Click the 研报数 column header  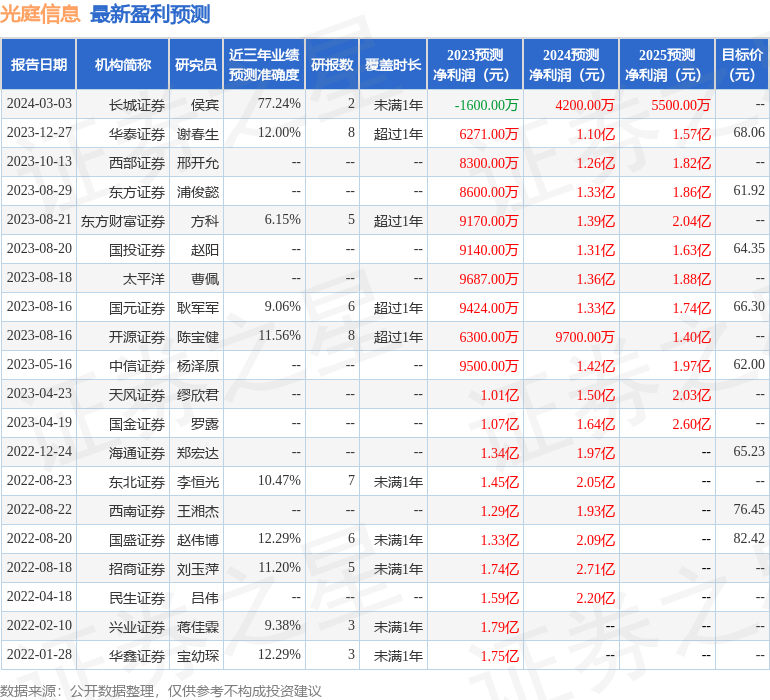[x=332, y=65]
